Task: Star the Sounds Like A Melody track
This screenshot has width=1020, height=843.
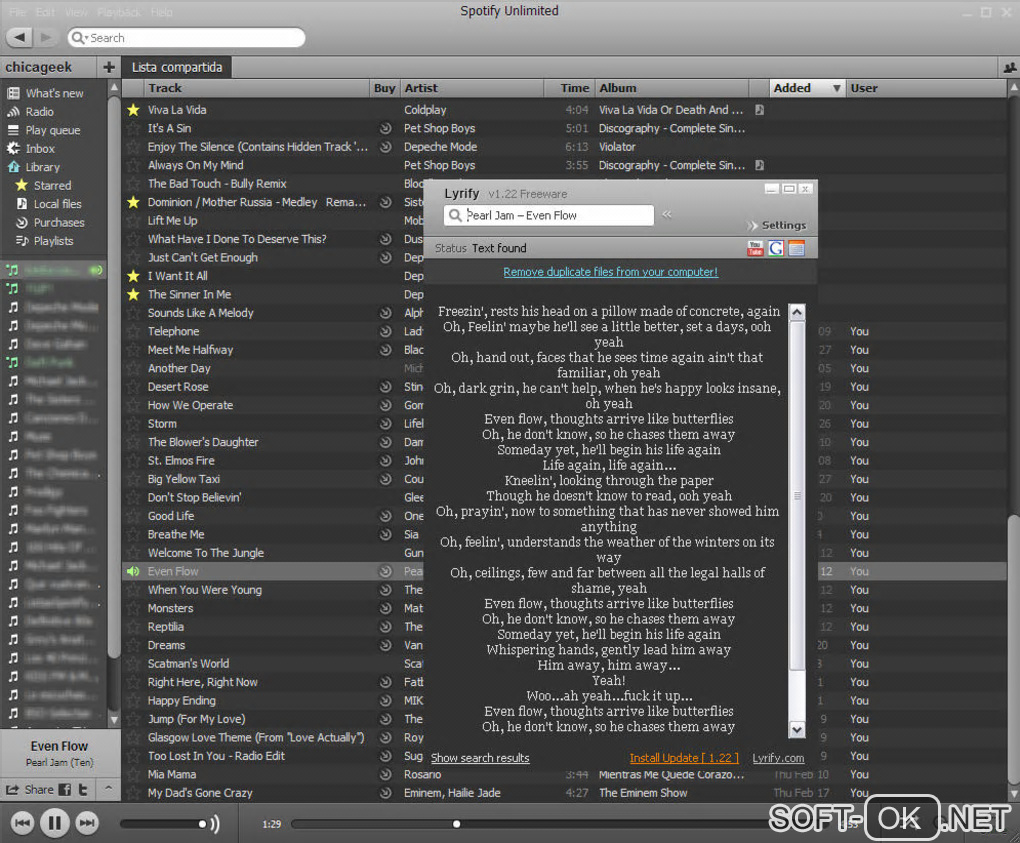Action: (133, 314)
